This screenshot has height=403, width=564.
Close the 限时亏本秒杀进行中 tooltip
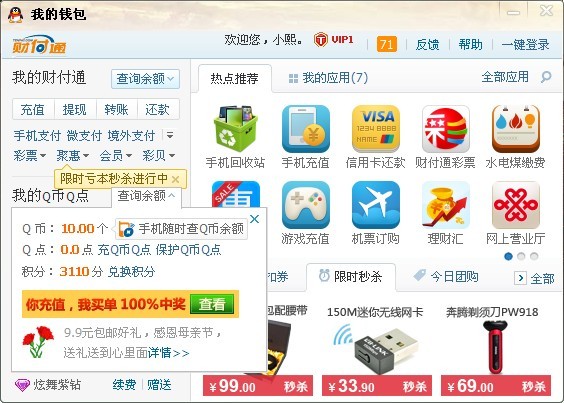click(x=176, y=179)
